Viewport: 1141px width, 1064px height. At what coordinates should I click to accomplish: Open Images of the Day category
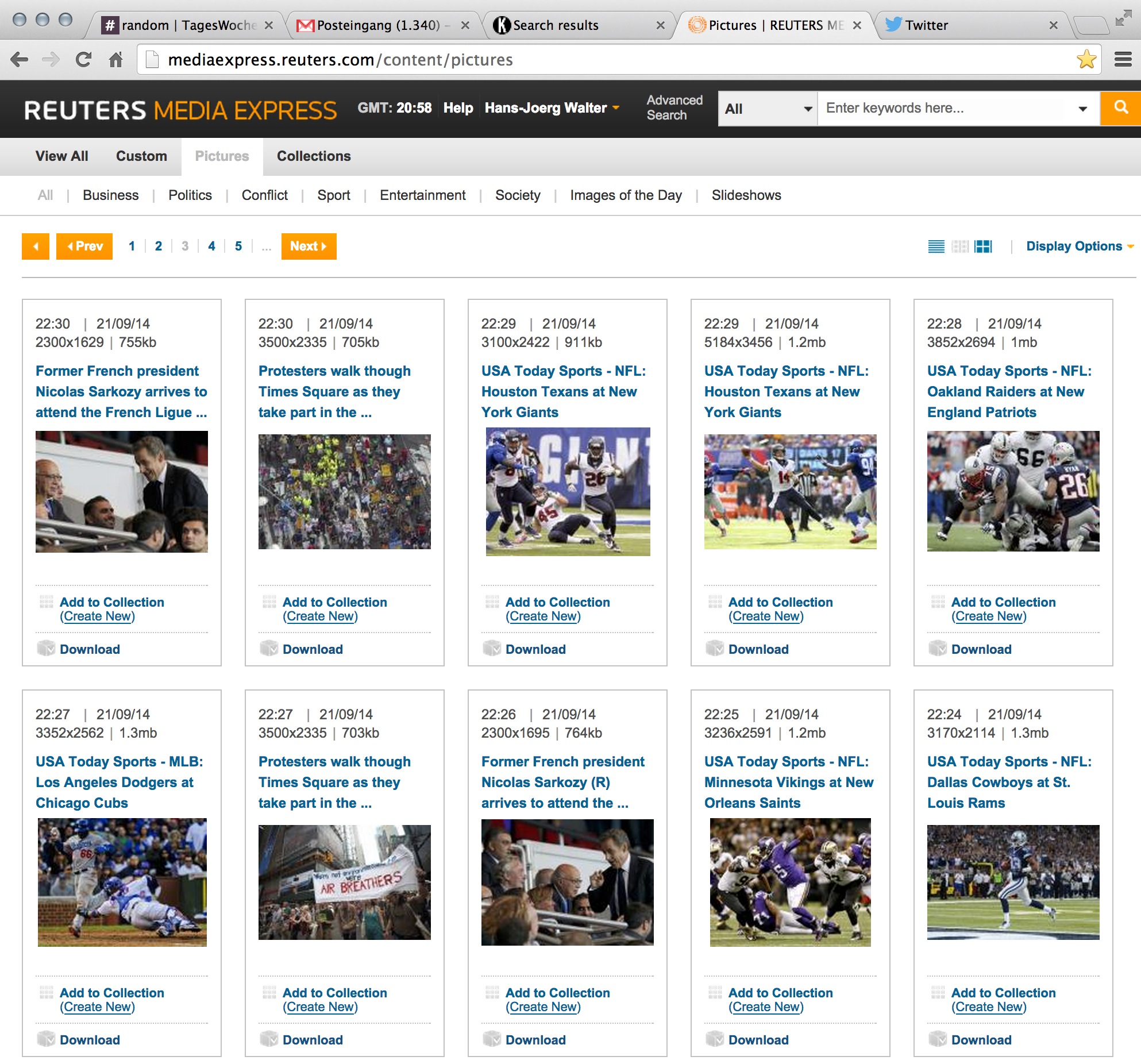pos(626,195)
